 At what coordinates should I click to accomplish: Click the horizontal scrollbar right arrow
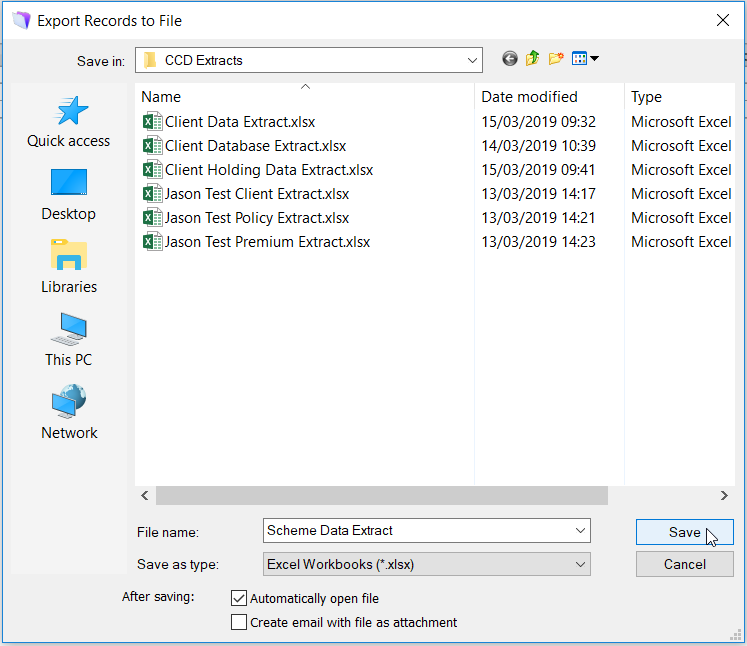[724, 495]
